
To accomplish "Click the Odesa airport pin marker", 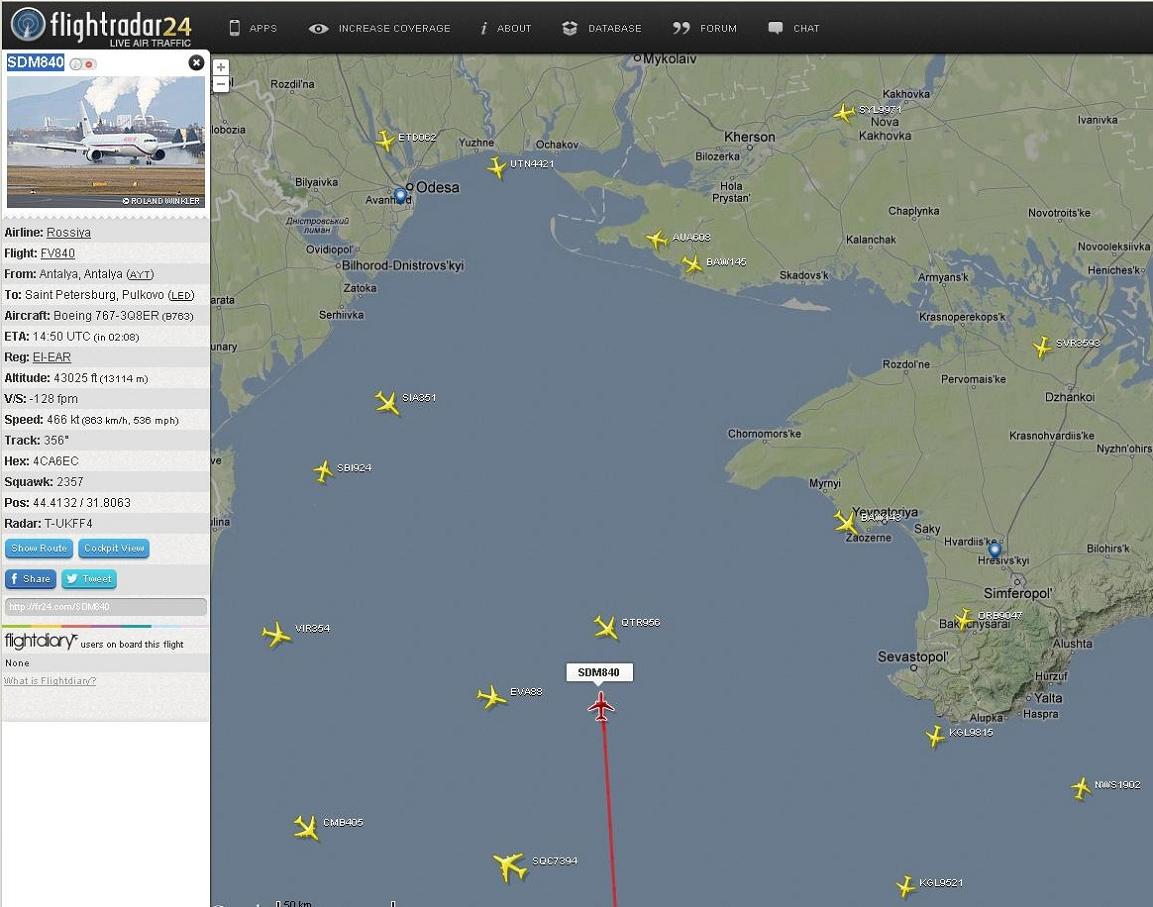I will [400, 195].
